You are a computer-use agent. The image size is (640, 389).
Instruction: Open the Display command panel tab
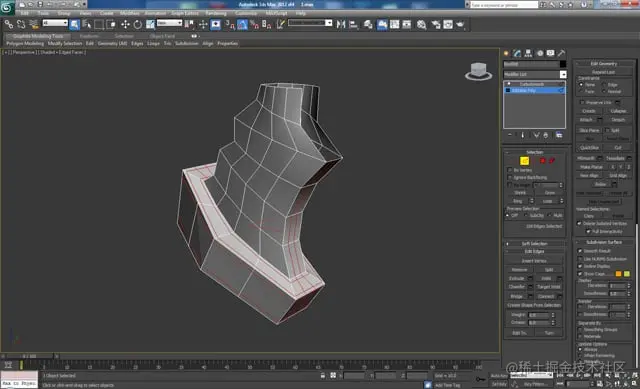click(551, 53)
